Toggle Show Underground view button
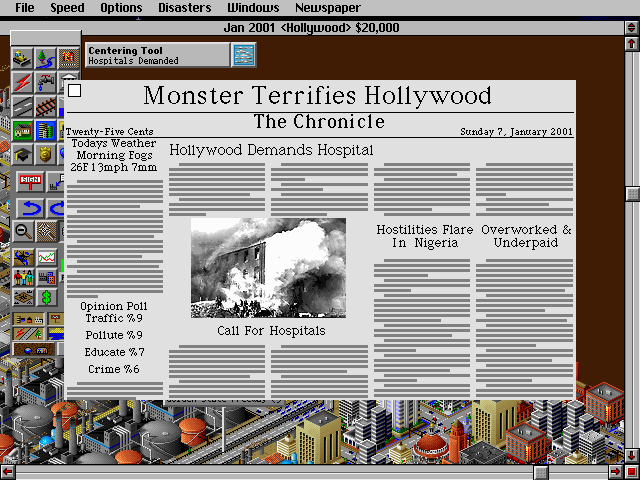Image resolution: width=640 pixels, height=480 pixels. click(33, 349)
